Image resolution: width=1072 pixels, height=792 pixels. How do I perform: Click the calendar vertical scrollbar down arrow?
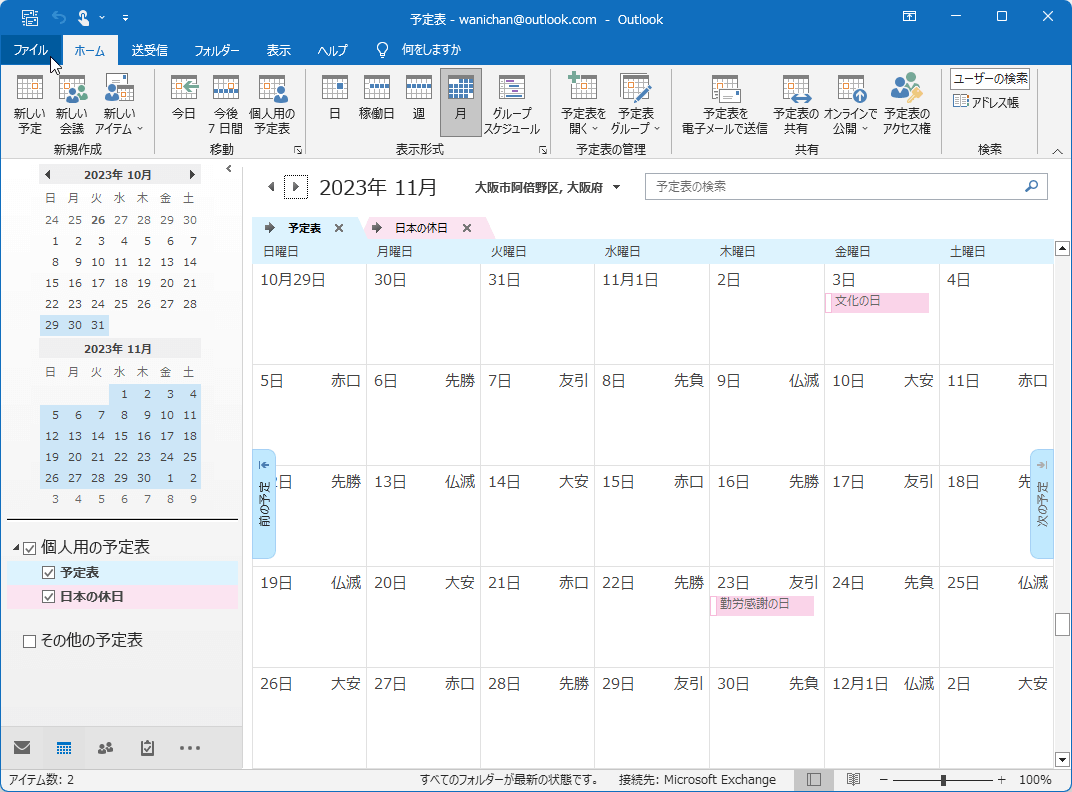1062,759
